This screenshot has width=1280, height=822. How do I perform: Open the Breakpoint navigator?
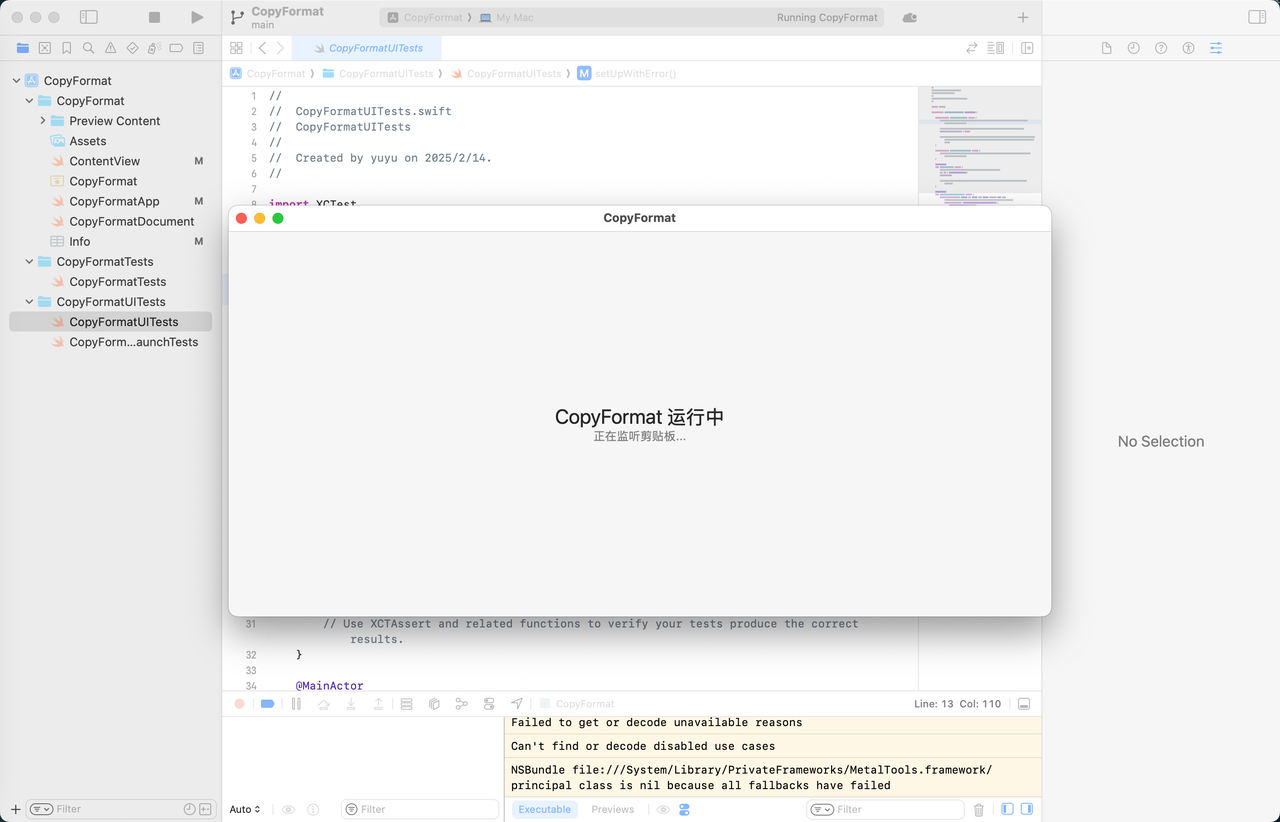tap(176, 48)
